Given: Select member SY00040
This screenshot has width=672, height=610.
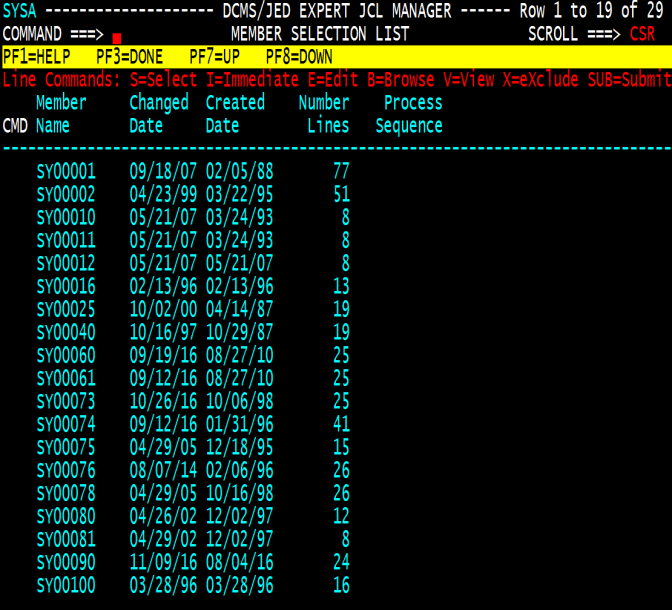Looking at the screenshot, I should point(66,333).
